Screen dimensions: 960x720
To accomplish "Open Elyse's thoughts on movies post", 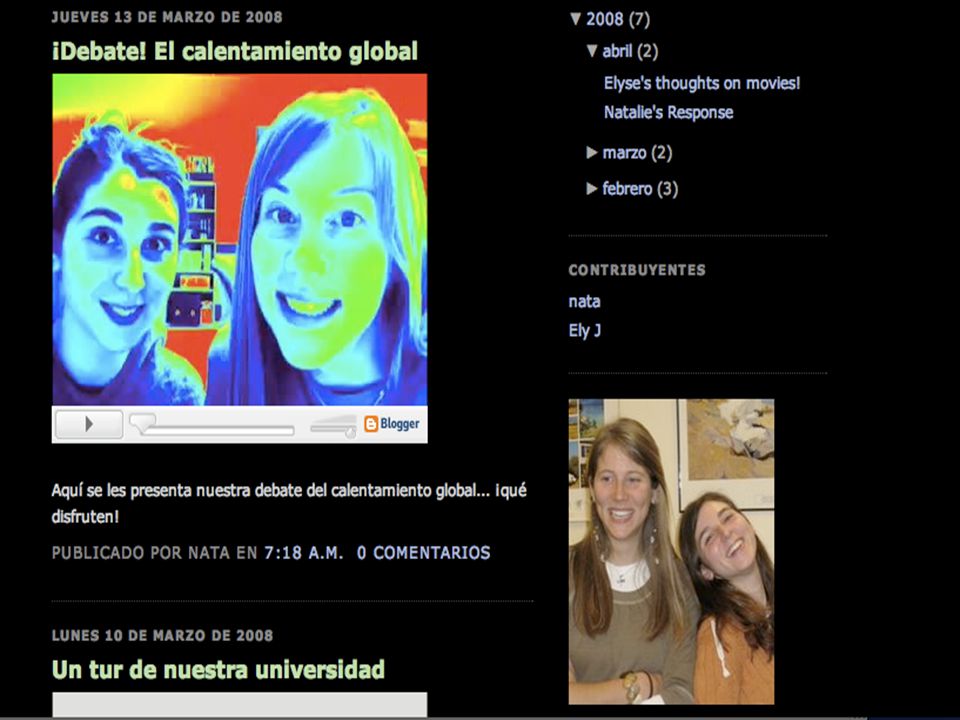I will (x=702, y=83).
